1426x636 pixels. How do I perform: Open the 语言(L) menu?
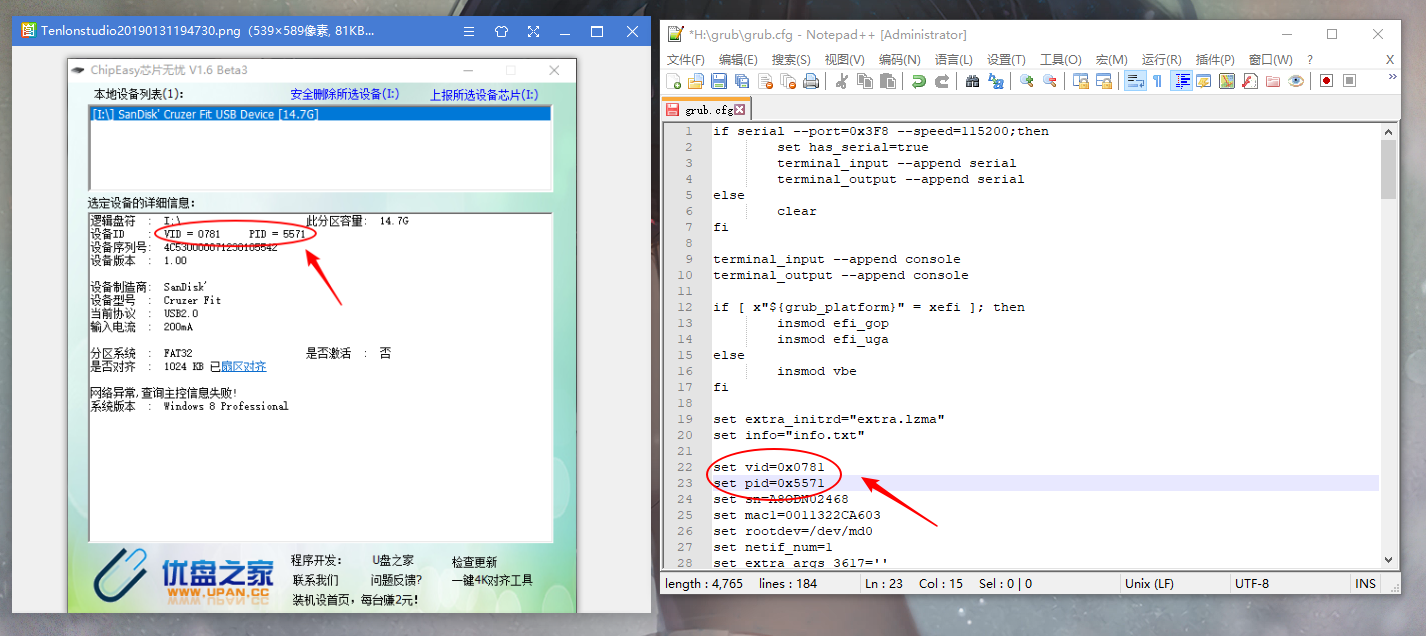[x=953, y=60]
